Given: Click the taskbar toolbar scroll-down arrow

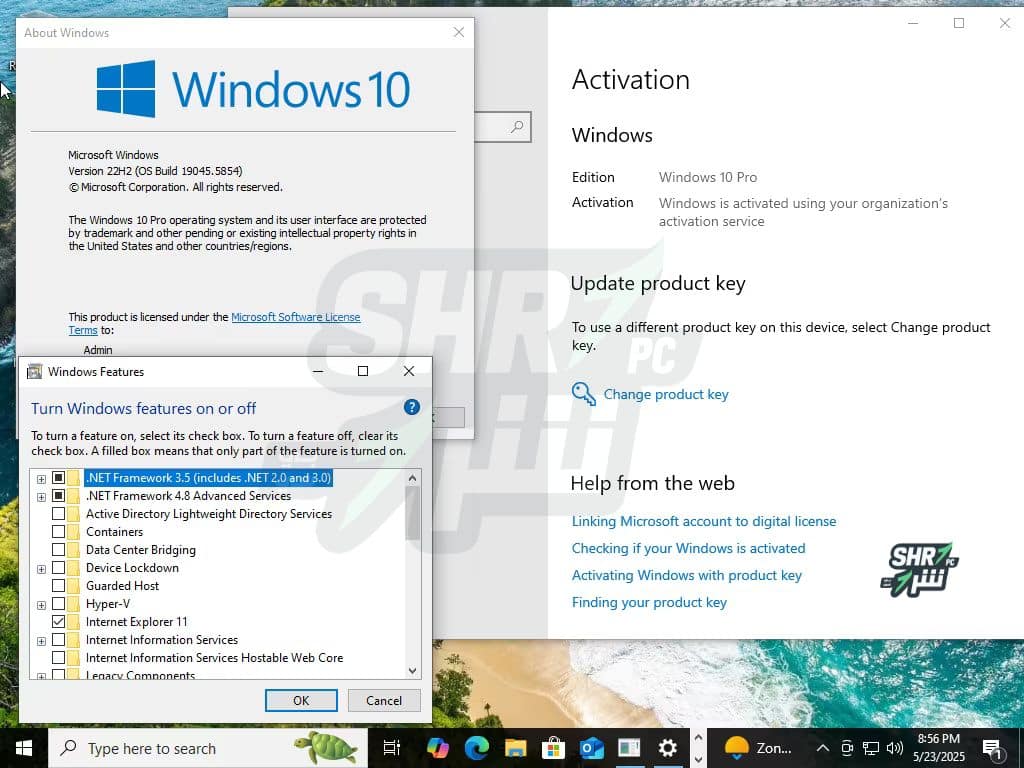Looking at the screenshot, I should coord(698,759).
